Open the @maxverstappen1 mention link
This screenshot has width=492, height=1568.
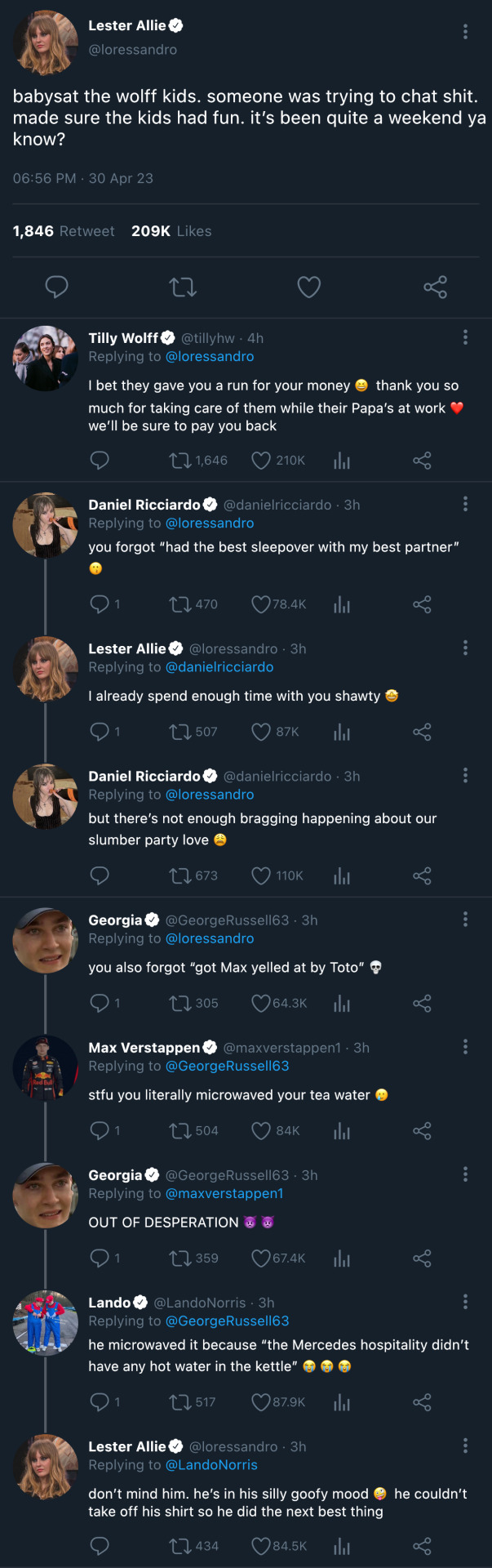(224, 1194)
